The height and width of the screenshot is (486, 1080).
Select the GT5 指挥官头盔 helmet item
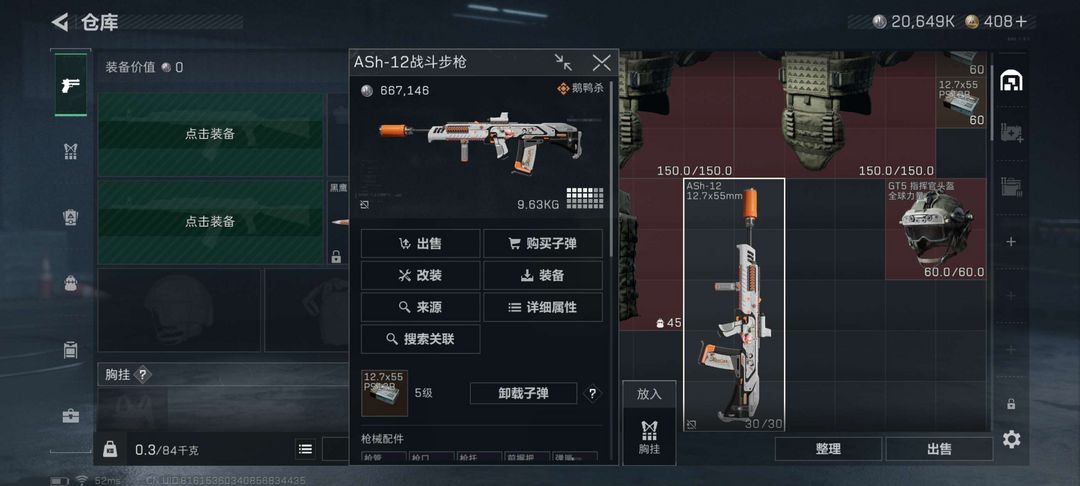[x=936, y=229]
